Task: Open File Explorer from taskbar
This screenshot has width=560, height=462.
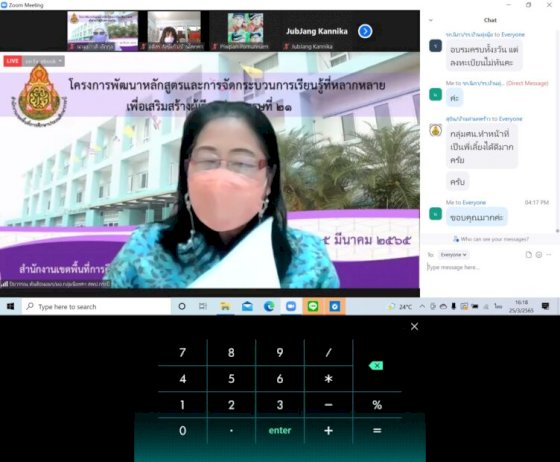Action: (225, 306)
